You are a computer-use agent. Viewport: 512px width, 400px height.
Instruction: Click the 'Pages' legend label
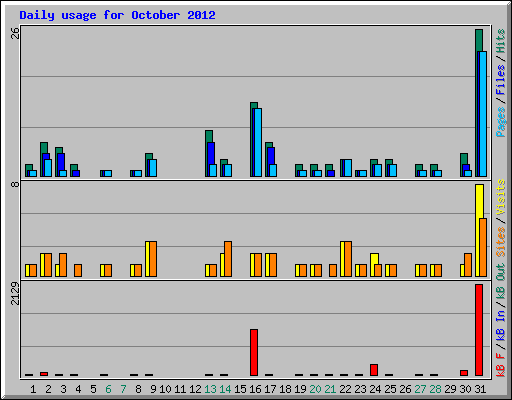[501, 122]
